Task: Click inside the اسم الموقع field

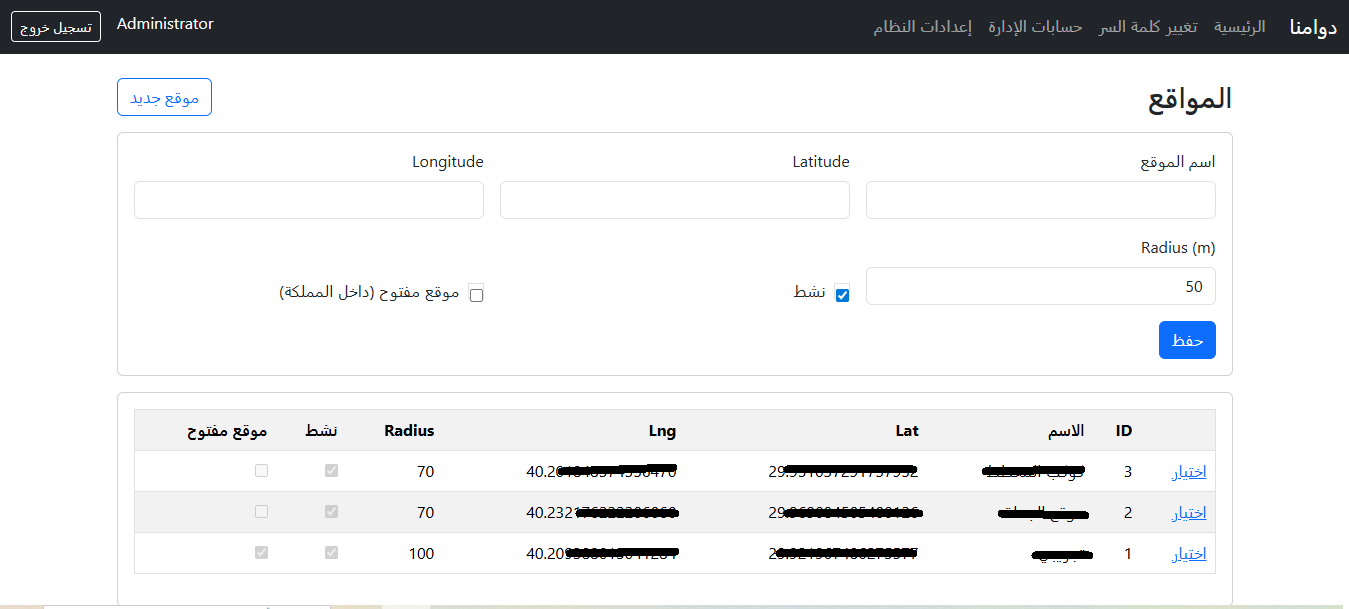Action: click(x=1040, y=200)
